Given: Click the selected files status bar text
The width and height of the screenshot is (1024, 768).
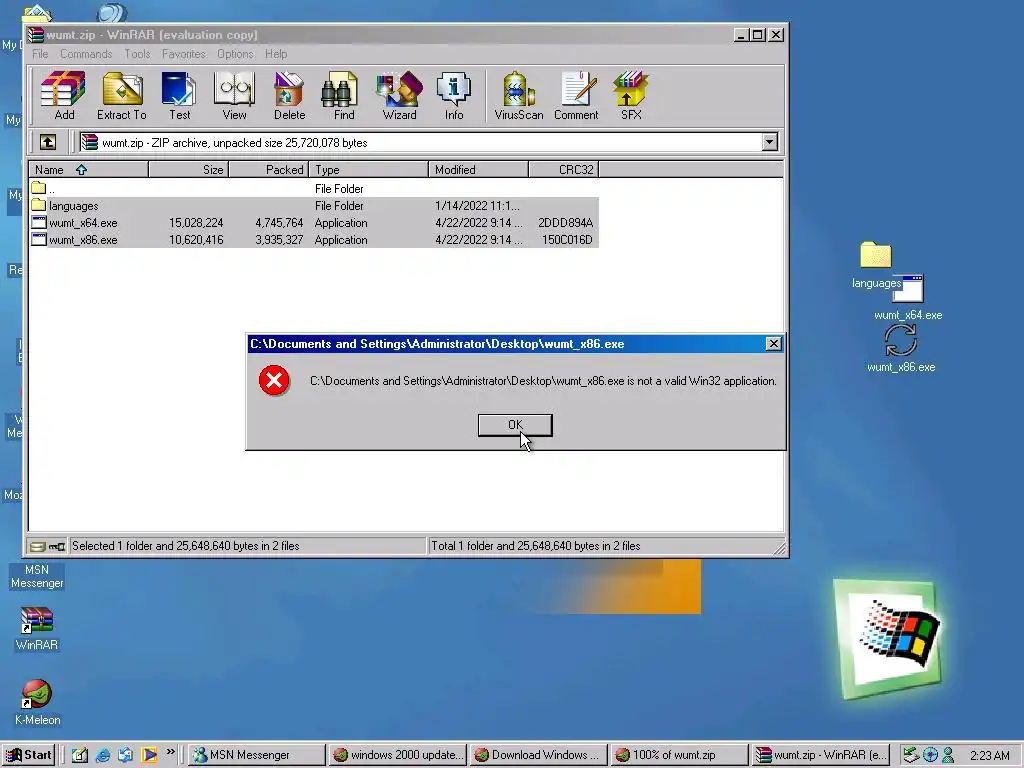Looking at the screenshot, I should point(185,546).
